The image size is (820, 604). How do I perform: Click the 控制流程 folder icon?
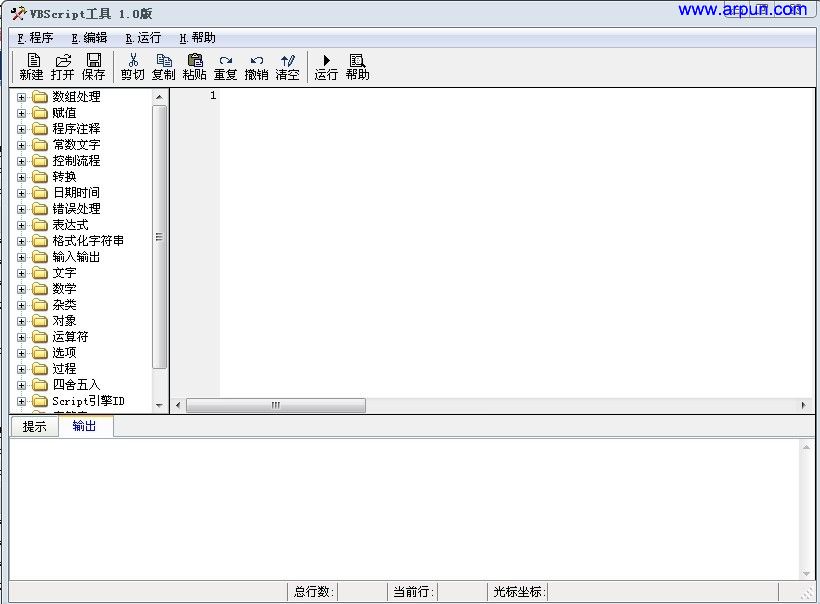pyautogui.click(x=40, y=161)
